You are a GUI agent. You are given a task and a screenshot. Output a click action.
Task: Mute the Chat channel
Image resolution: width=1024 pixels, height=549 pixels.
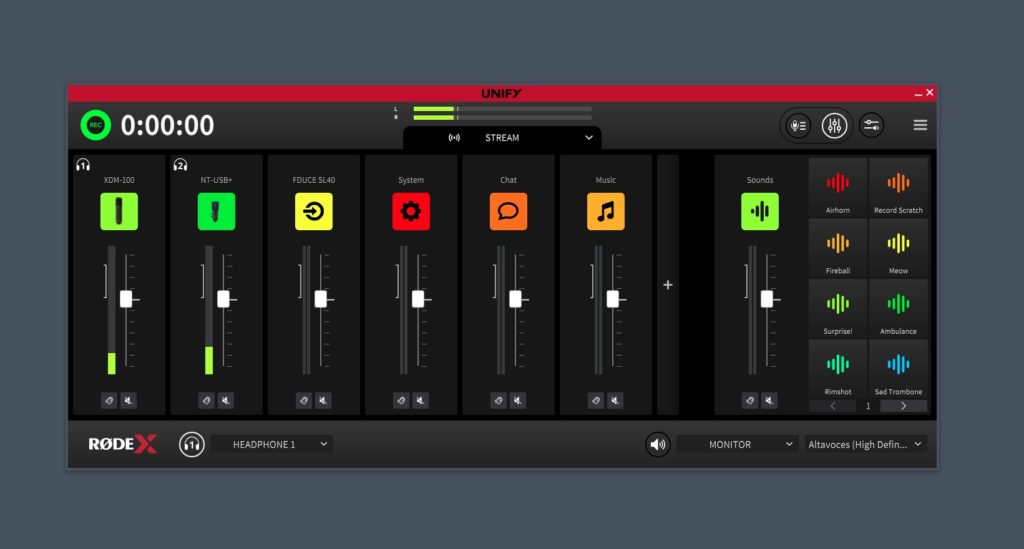(x=518, y=400)
